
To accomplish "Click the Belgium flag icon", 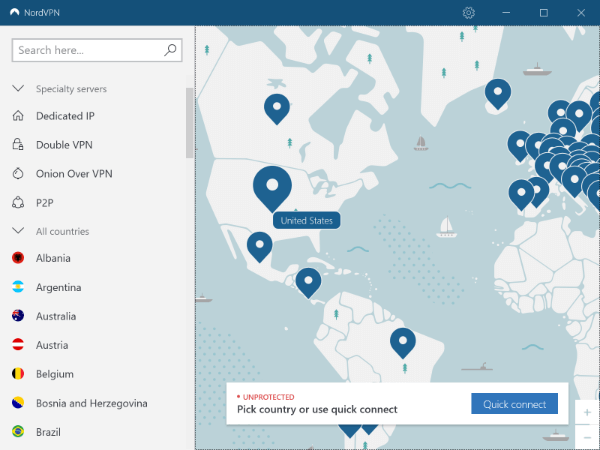I will [x=18, y=374].
